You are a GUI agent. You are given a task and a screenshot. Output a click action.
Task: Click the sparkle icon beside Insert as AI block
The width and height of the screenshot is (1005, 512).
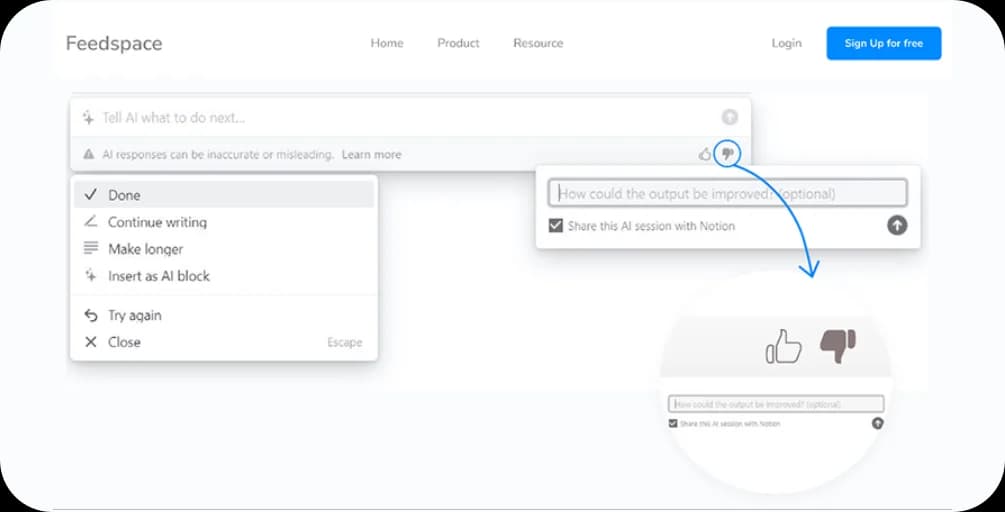[x=90, y=276]
